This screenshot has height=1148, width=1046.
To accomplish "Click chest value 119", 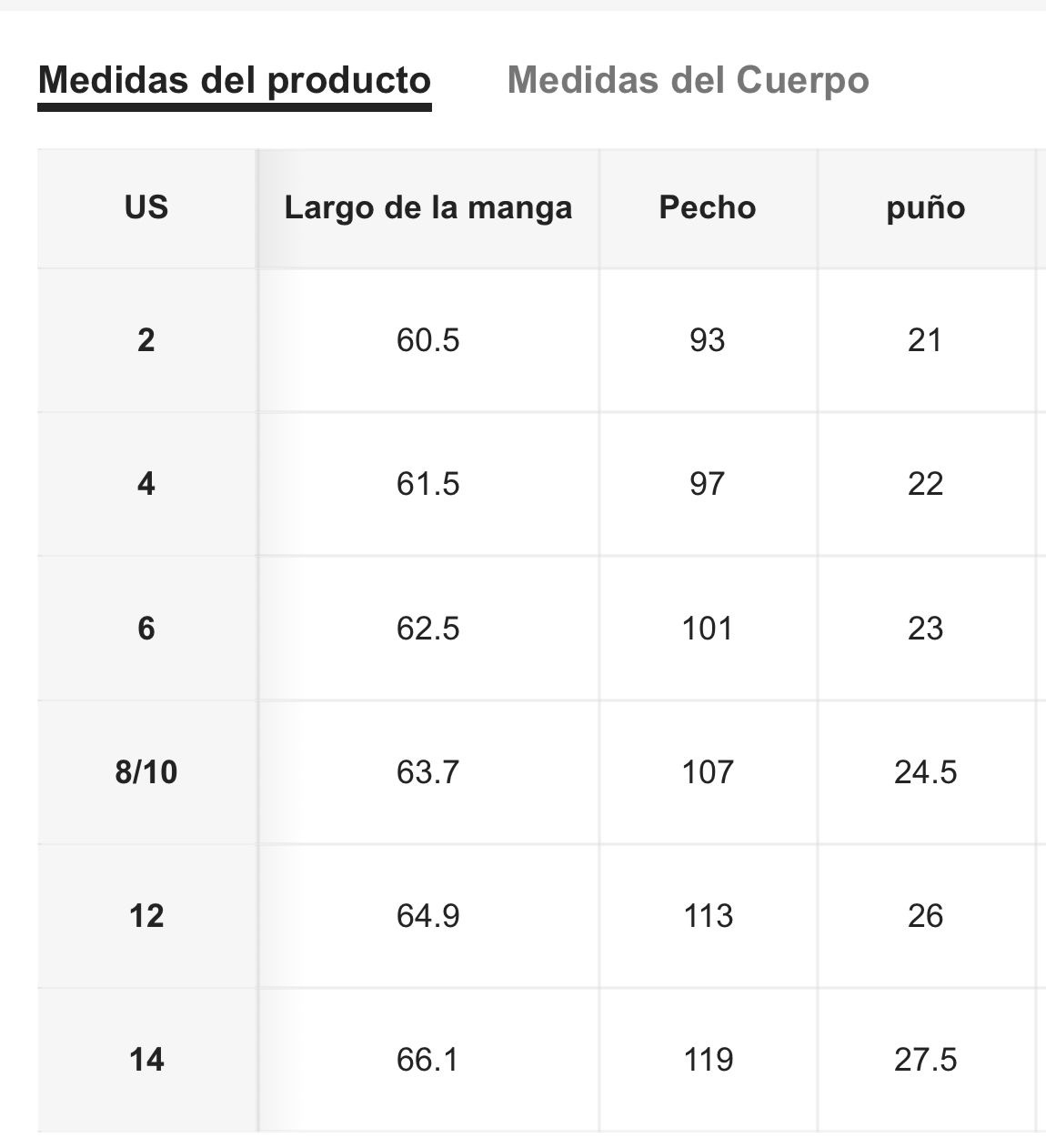I will click(708, 1060).
